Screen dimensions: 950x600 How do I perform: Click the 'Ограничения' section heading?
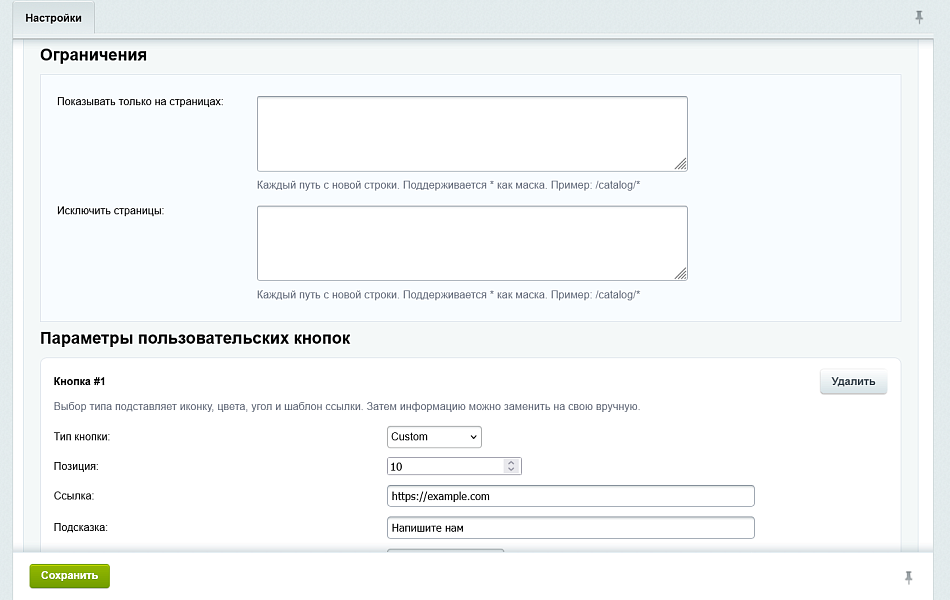point(93,55)
